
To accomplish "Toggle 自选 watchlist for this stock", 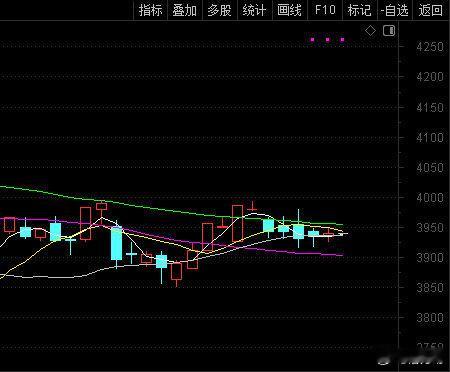I will [395, 10].
